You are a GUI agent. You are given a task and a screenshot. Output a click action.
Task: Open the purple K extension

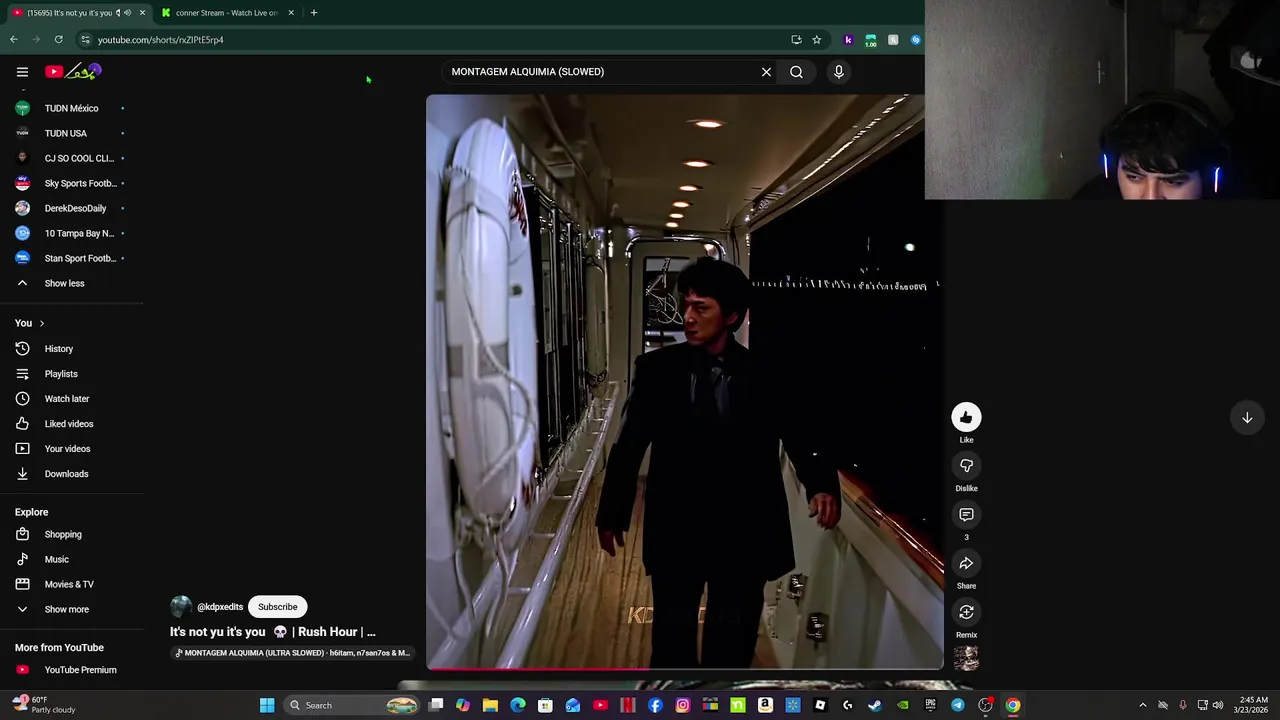click(x=848, y=40)
